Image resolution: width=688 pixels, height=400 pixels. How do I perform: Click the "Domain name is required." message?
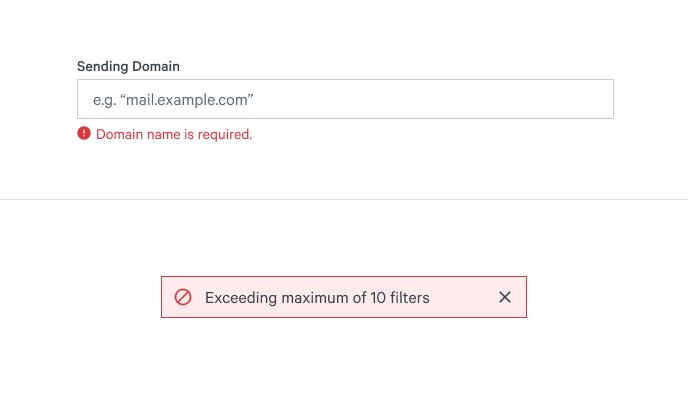(x=174, y=134)
